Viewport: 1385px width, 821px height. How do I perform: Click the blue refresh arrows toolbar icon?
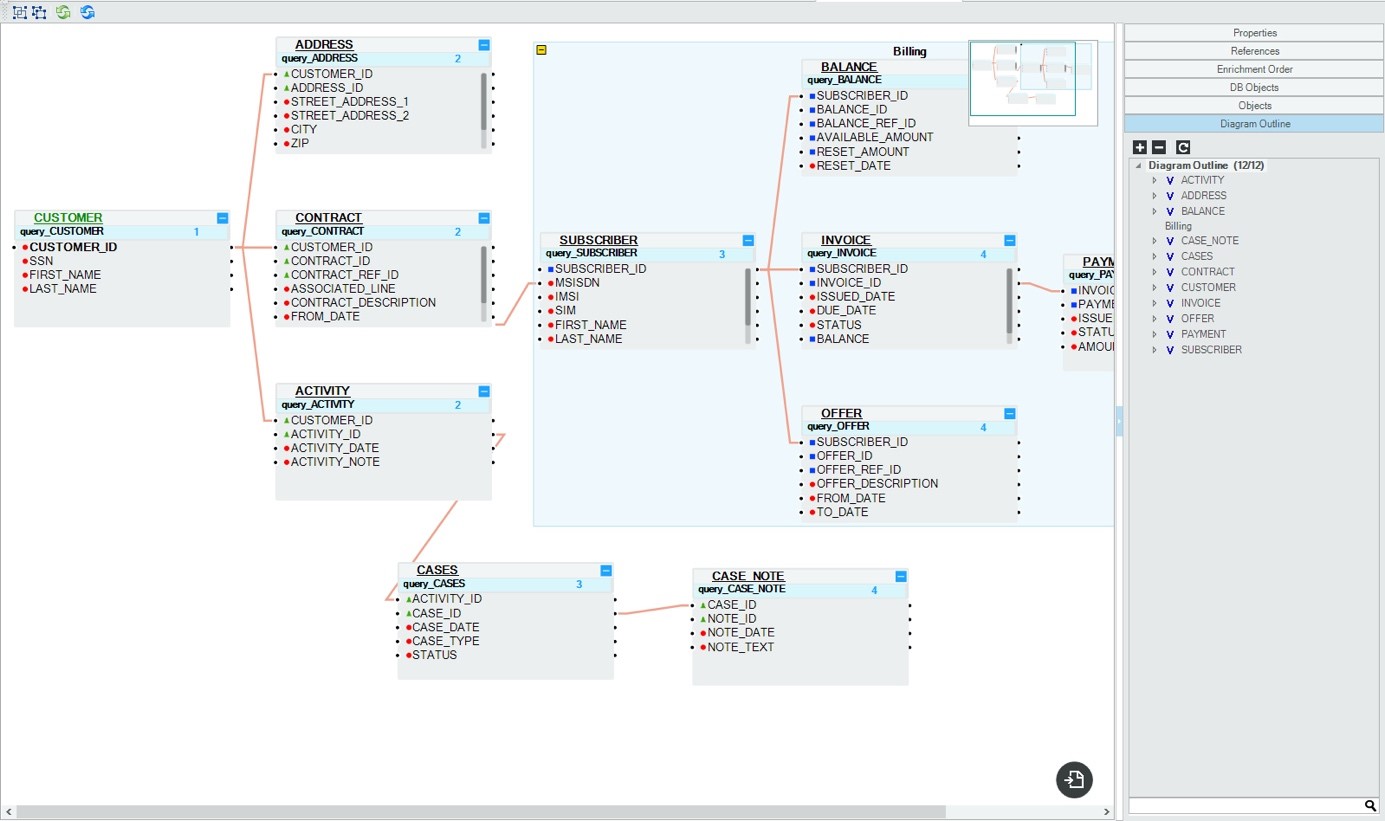[x=88, y=12]
